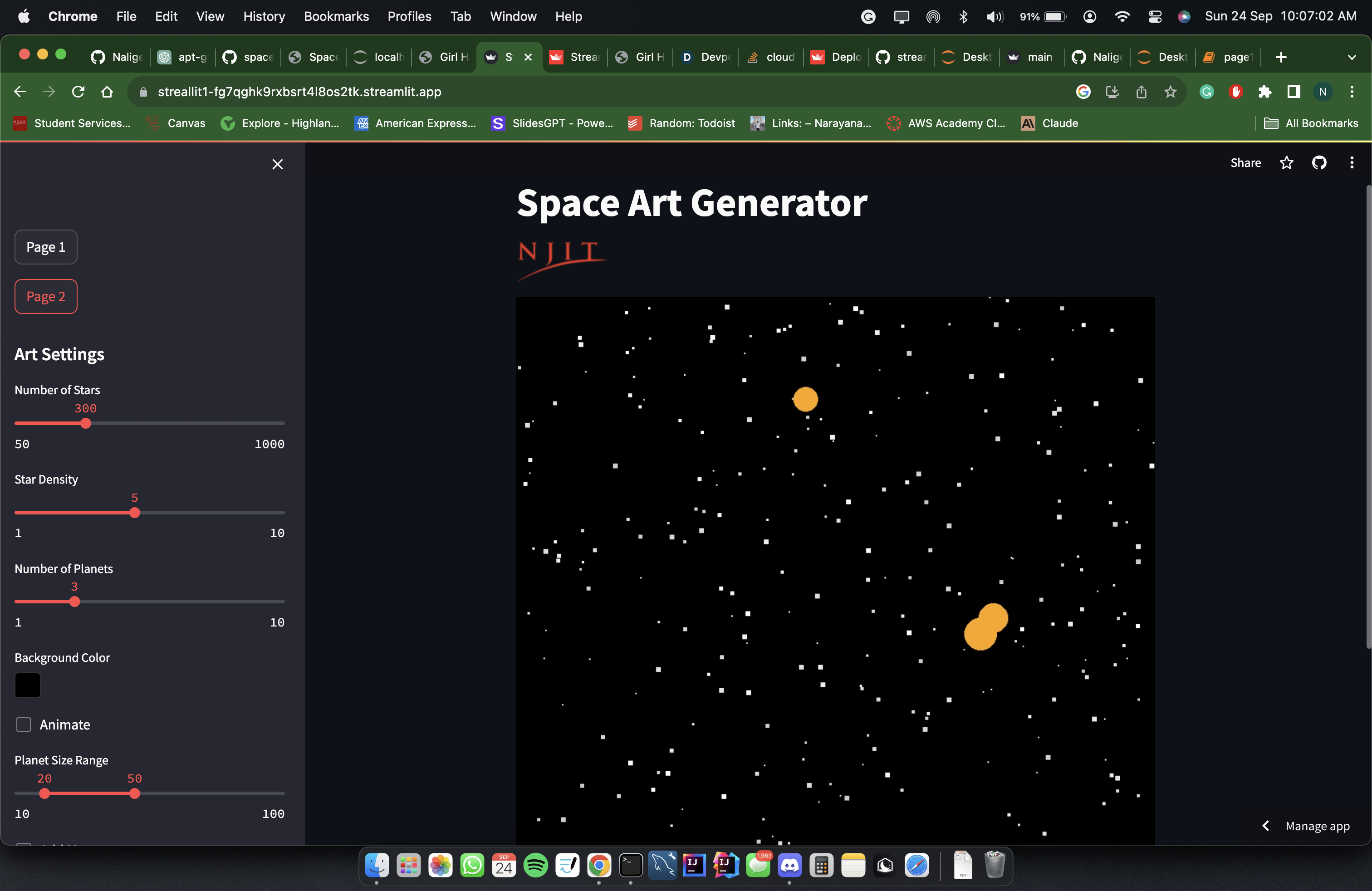Switch to the Claude bookmark tab
This screenshot has height=891, width=1372.
pyautogui.click(x=1049, y=123)
